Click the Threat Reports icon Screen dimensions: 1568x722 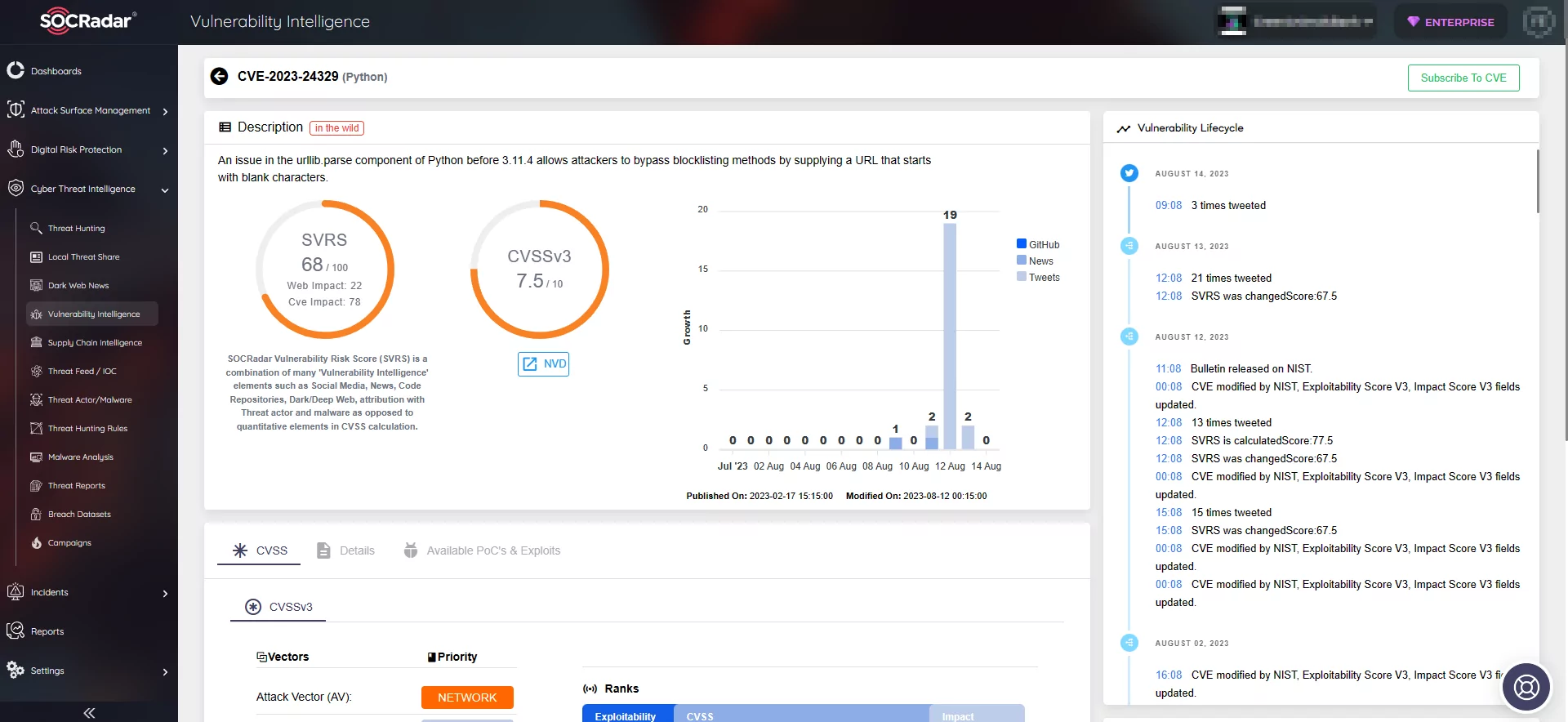coord(36,485)
